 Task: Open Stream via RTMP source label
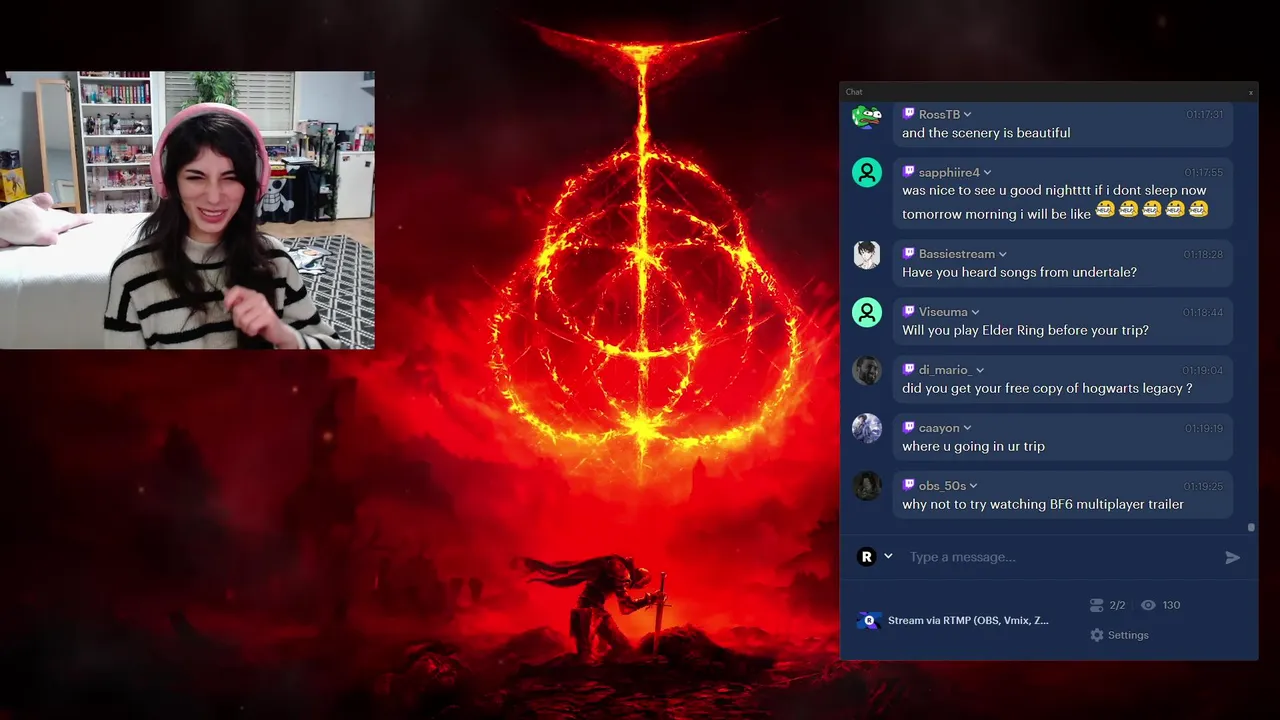(x=968, y=620)
